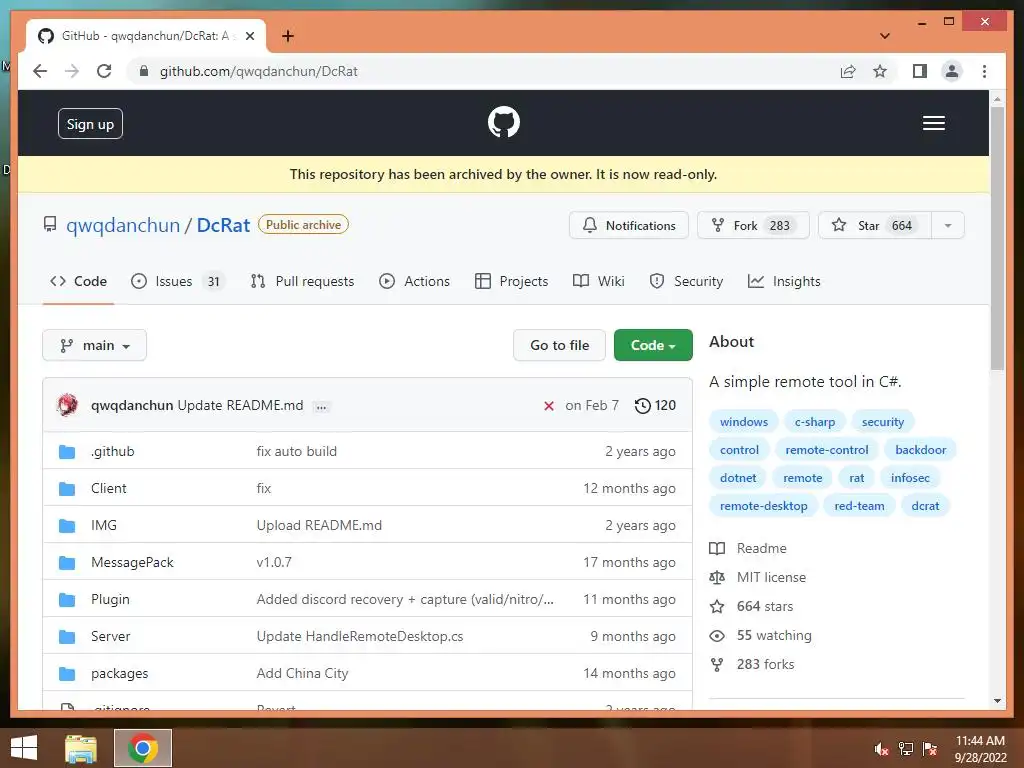This screenshot has height=768, width=1024.
Task: Open the hamburger menu in GitHub header
Action: [933, 123]
